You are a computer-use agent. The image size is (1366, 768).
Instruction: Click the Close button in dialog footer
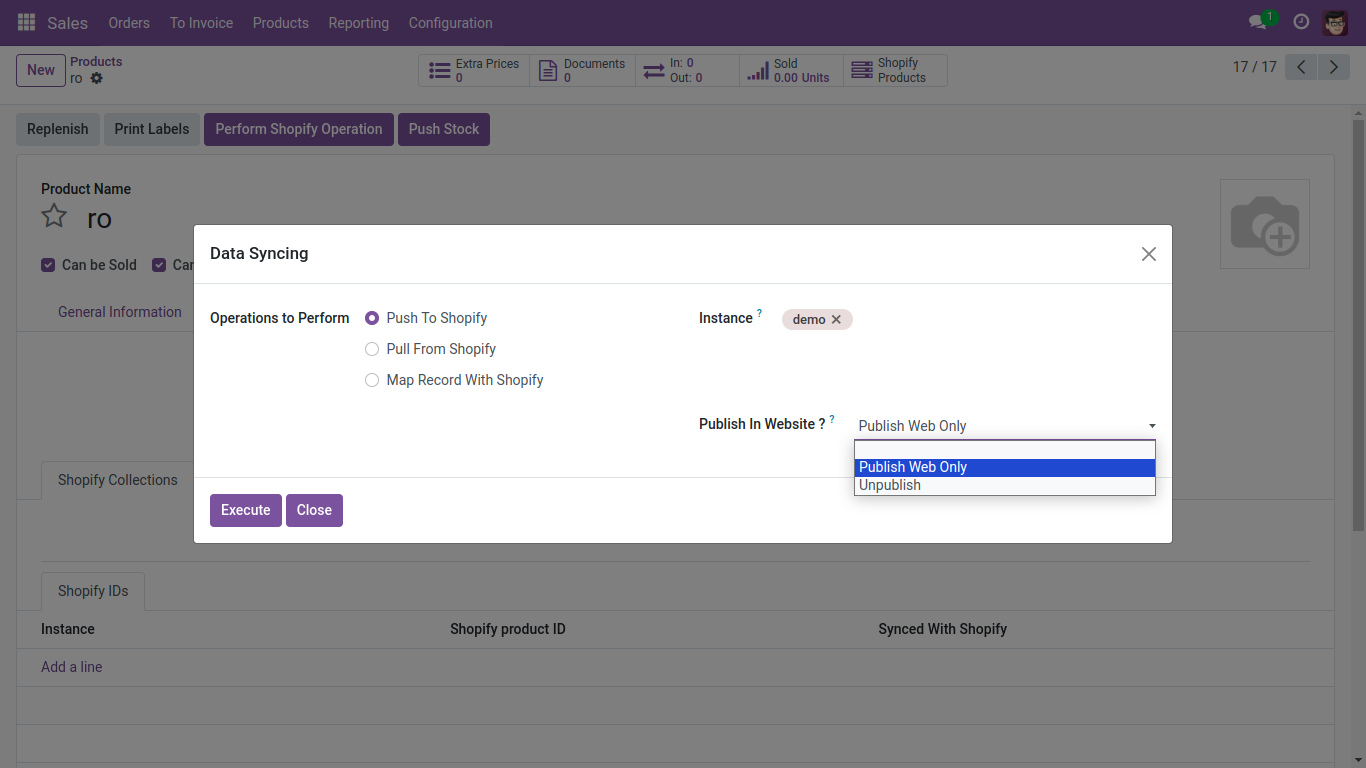(x=314, y=510)
